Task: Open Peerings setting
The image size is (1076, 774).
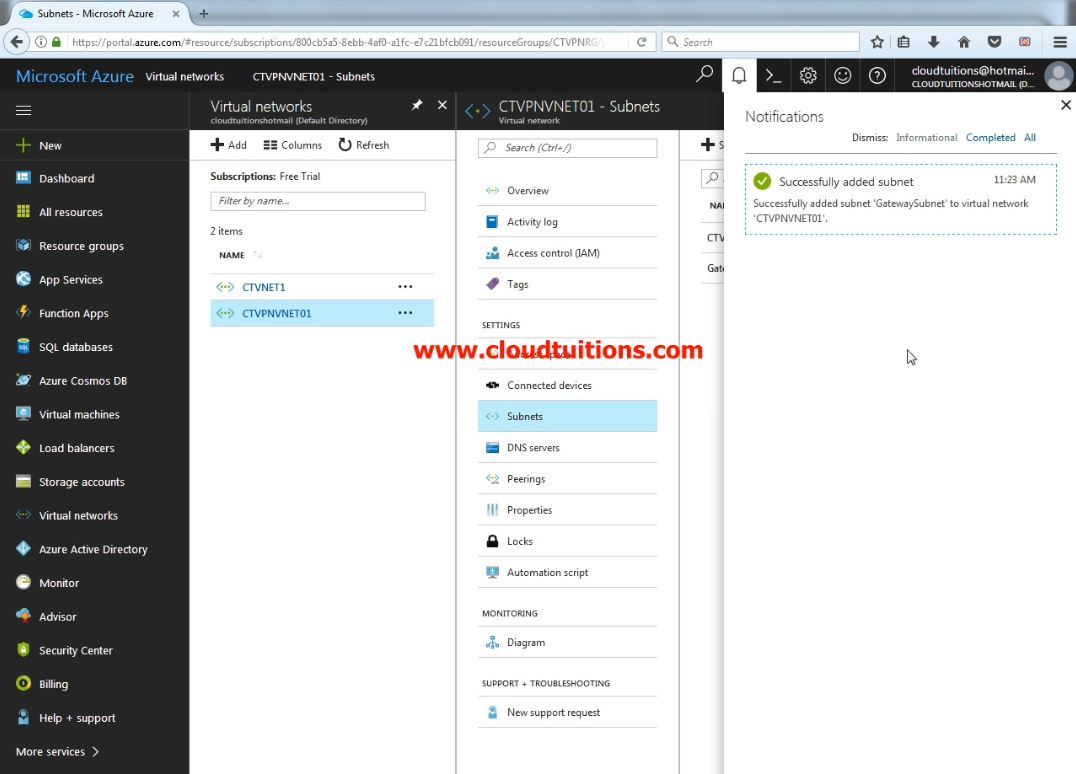Action: (568, 478)
